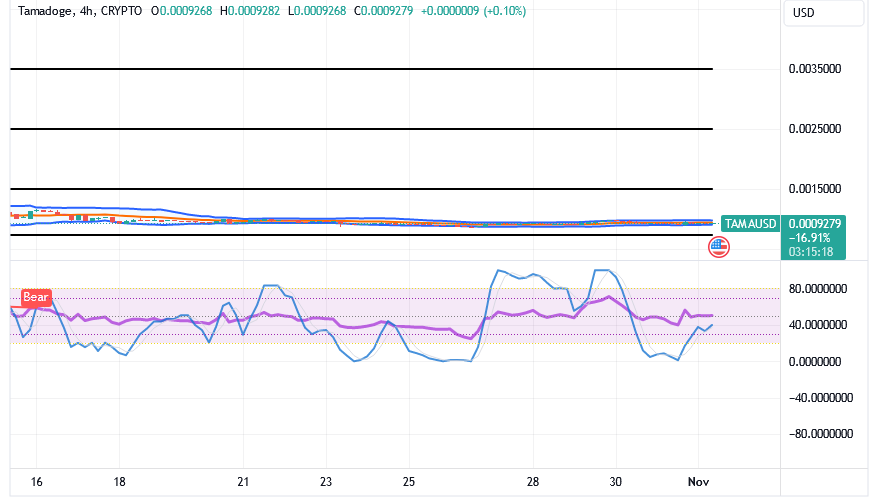Click the -16.91% change on the price tag
Viewport: 878px width, 500px height.
(x=809, y=238)
